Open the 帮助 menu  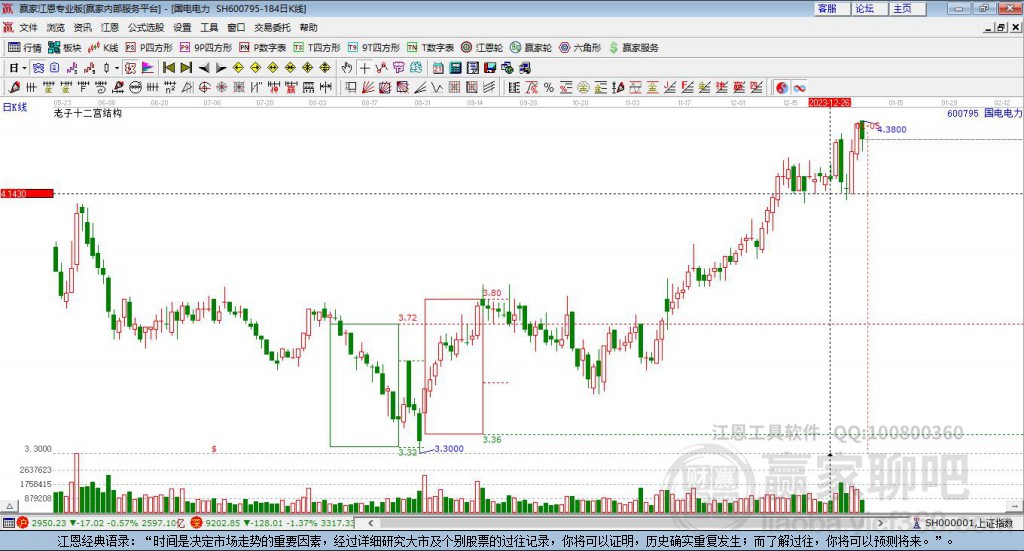(308, 27)
